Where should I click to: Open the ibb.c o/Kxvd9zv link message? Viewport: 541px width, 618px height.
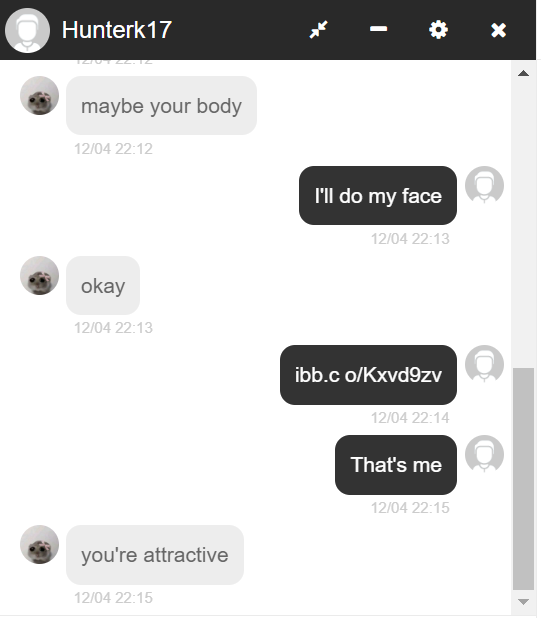(x=368, y=375)
